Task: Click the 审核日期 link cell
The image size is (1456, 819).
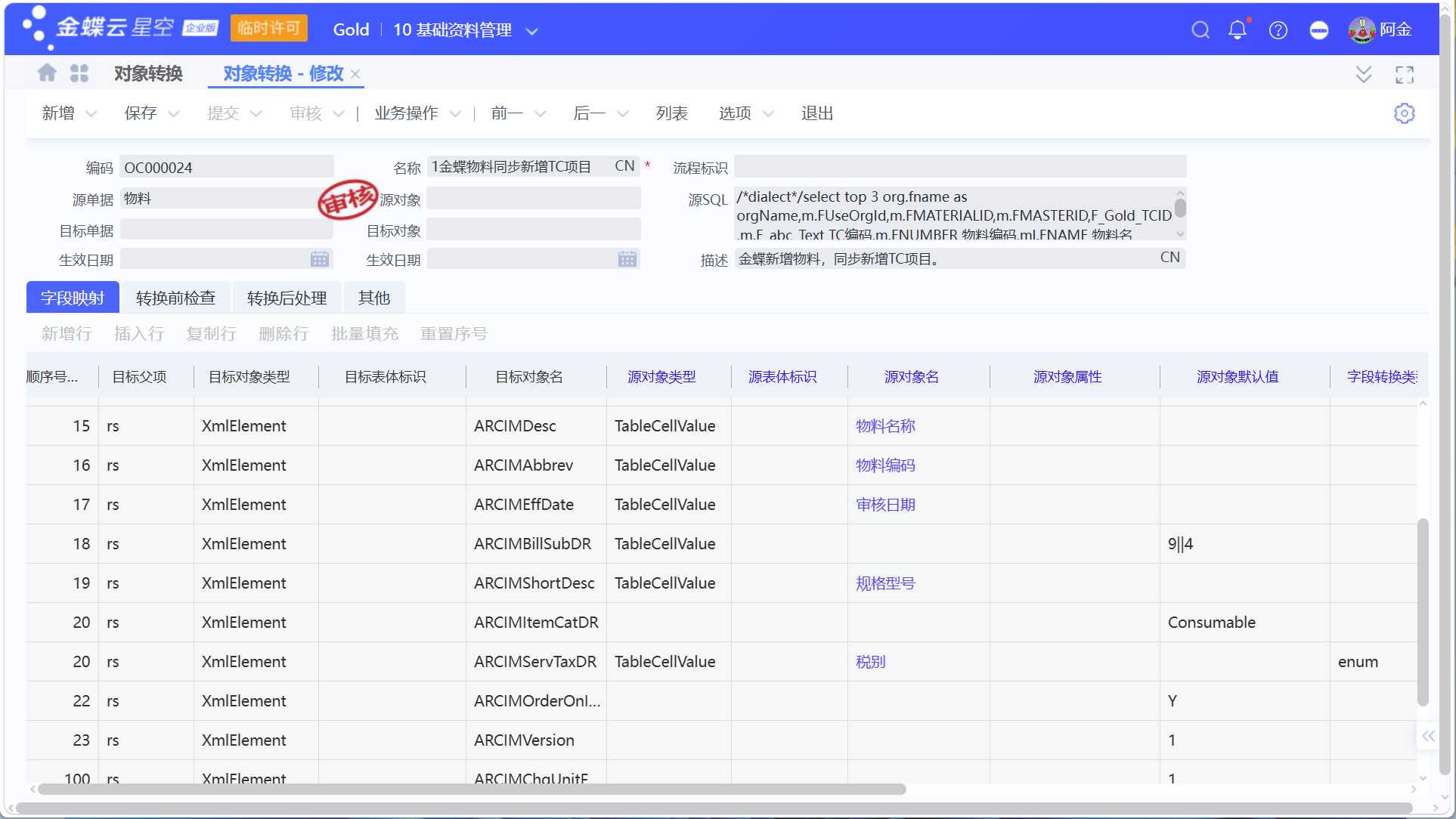Action: (885, 505)
